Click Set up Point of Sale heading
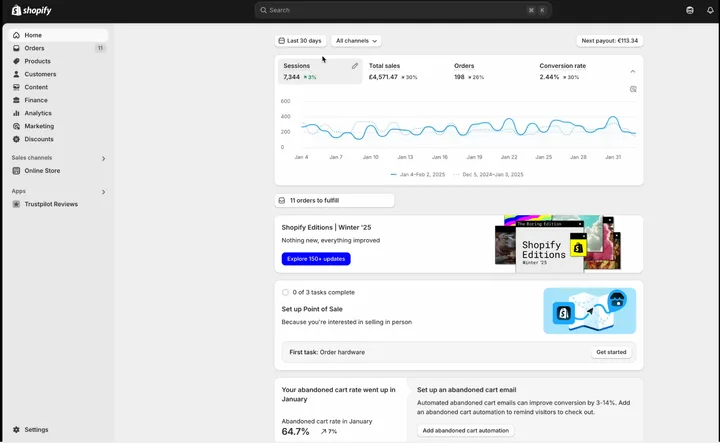This screenshot has width=720, height=443. click(312, 309)
